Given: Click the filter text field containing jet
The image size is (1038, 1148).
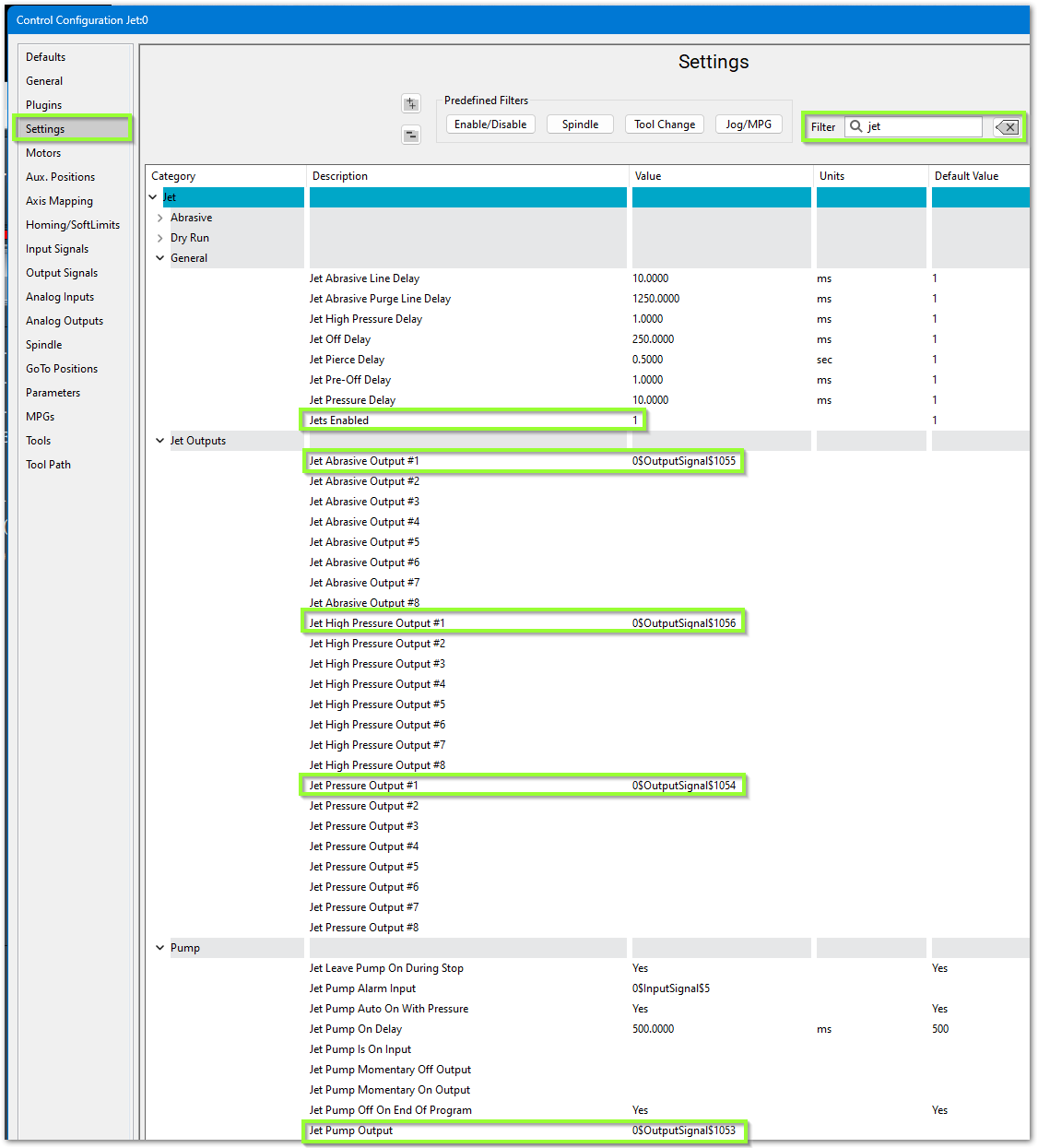Looking at the screenshot, I should pos(922,126).
